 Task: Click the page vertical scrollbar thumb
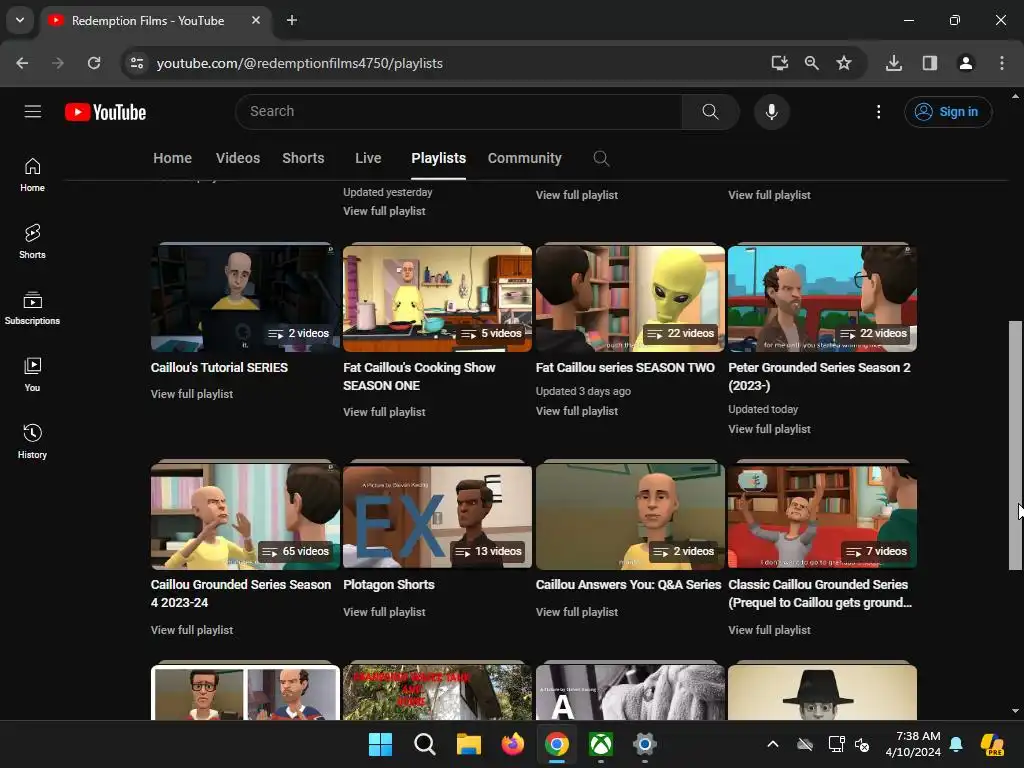(x=1015, y=445)
